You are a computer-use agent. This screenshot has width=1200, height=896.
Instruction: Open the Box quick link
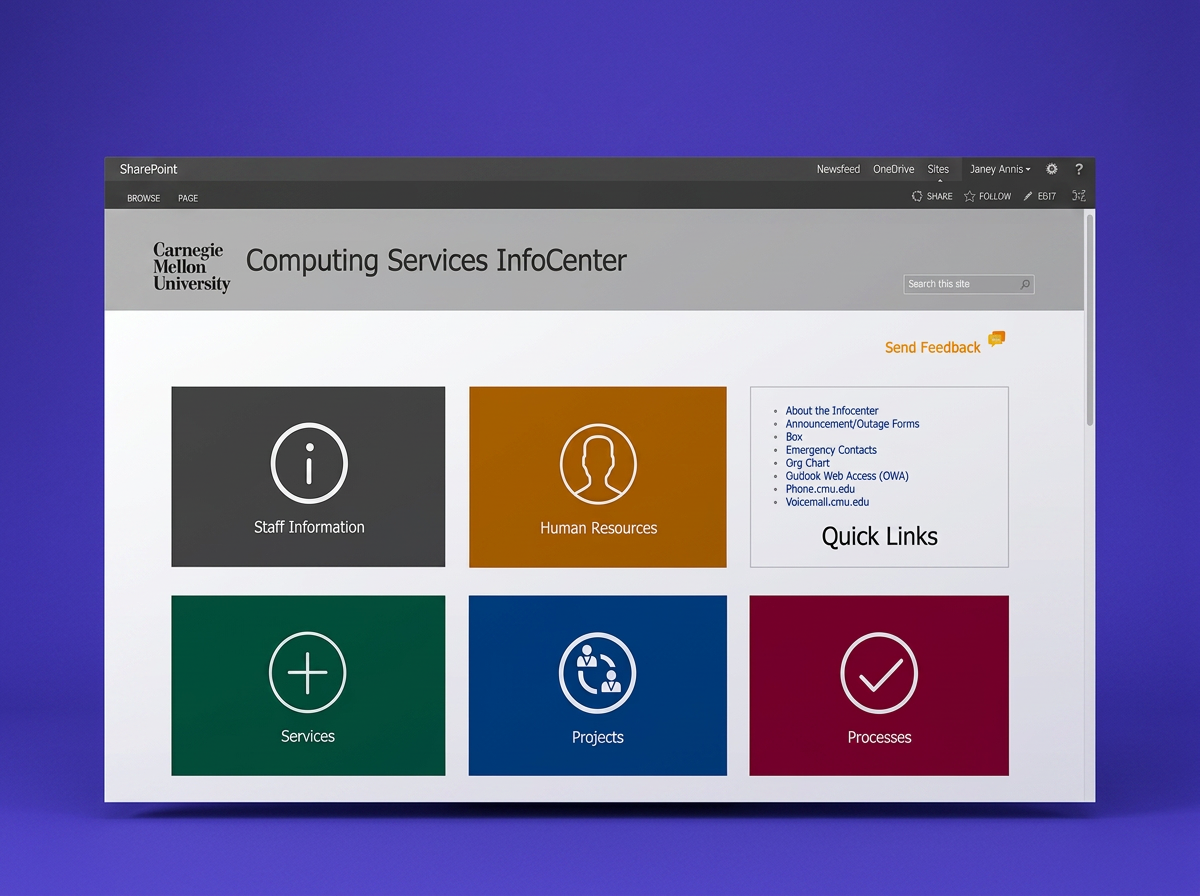click(x=794, y=437)
